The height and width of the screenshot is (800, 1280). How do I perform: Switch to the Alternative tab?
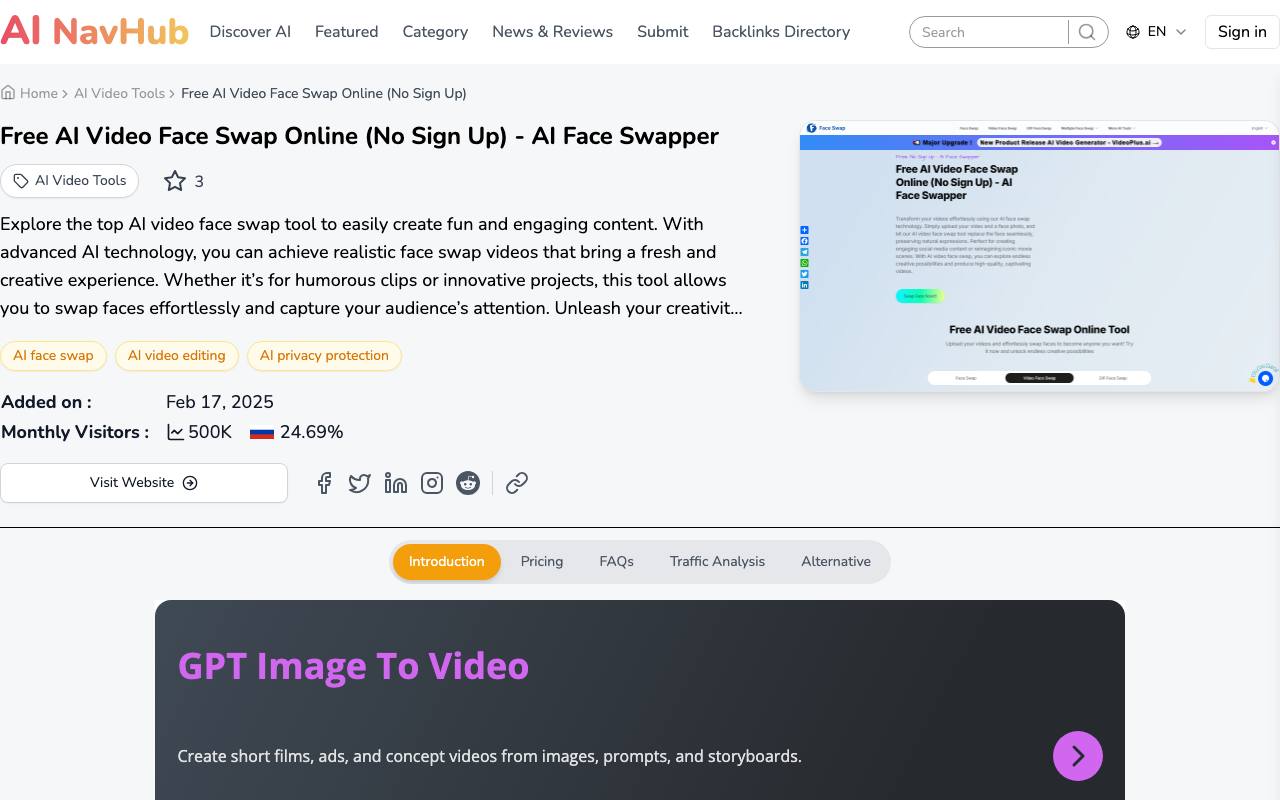pos(836,562)
